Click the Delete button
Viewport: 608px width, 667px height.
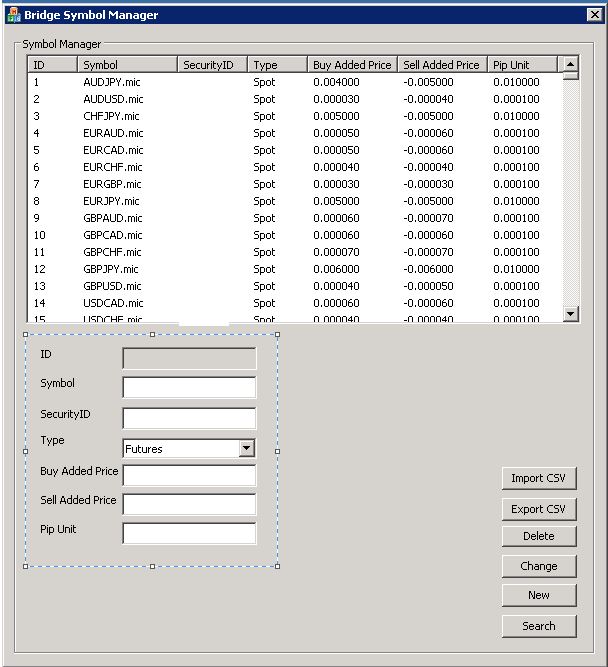538,536
